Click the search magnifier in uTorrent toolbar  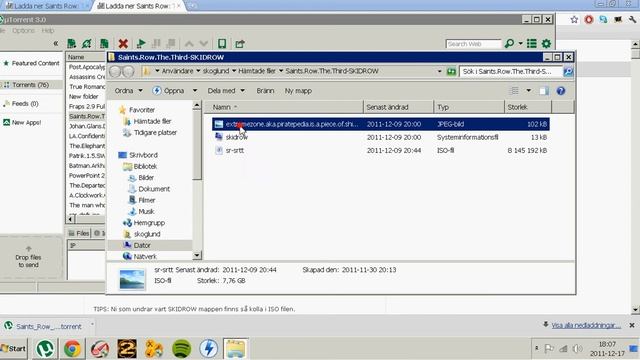coord(509,43)
